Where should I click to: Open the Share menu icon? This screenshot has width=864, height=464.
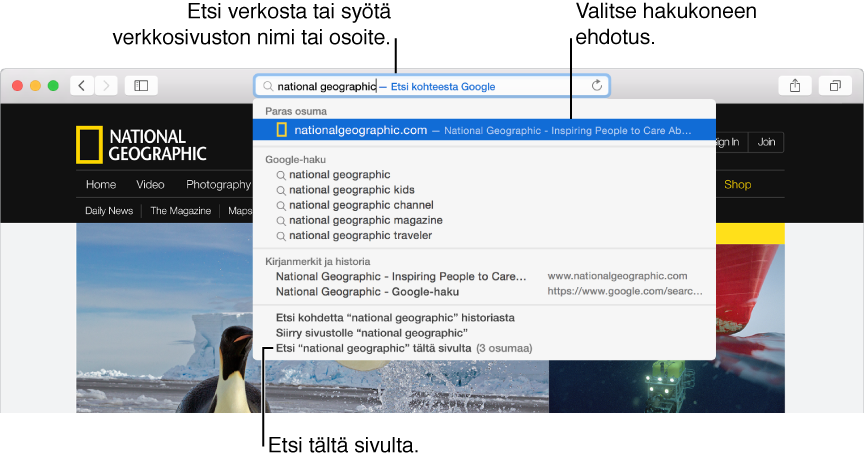(x=795, y=86)
